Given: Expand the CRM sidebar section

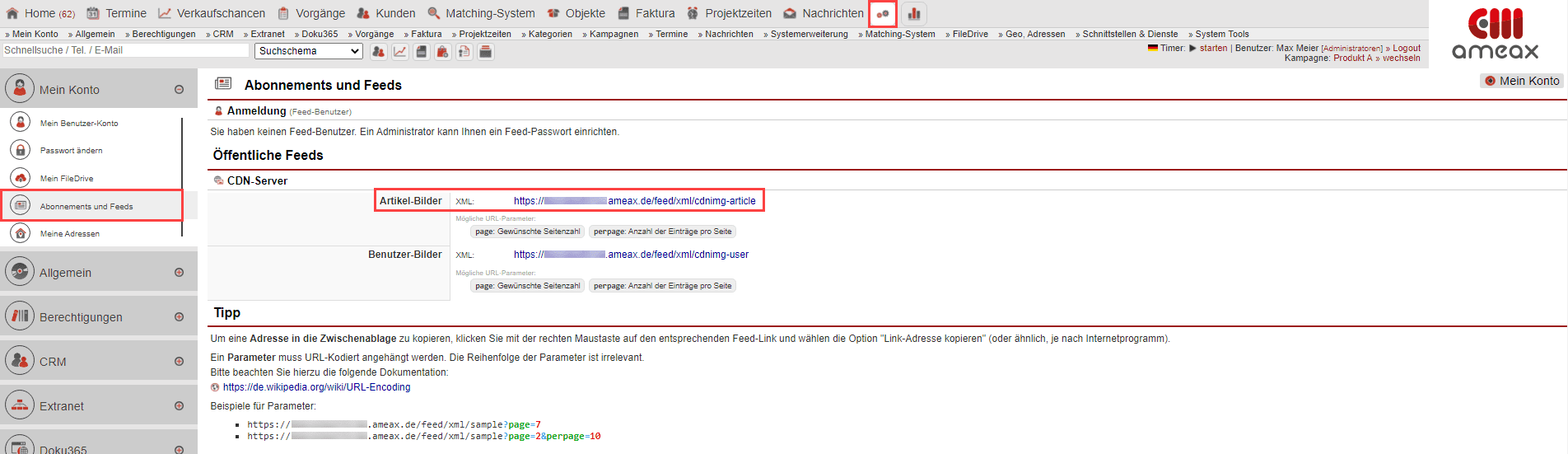Looking at the screenshot, I should pyautogui.click(x=179, y=362).
